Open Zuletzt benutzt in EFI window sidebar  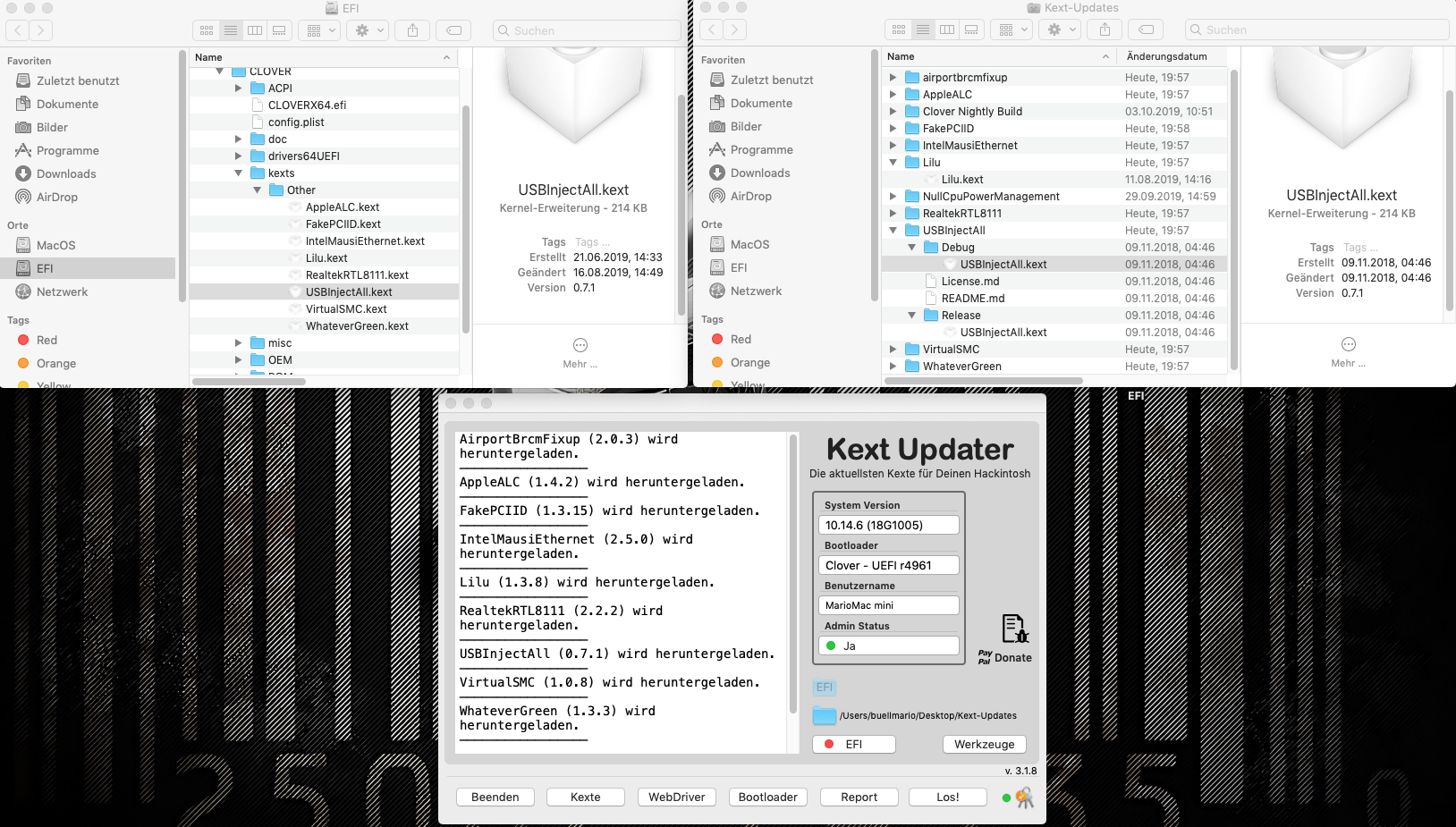pyautogui.click(x=78, y=80)
